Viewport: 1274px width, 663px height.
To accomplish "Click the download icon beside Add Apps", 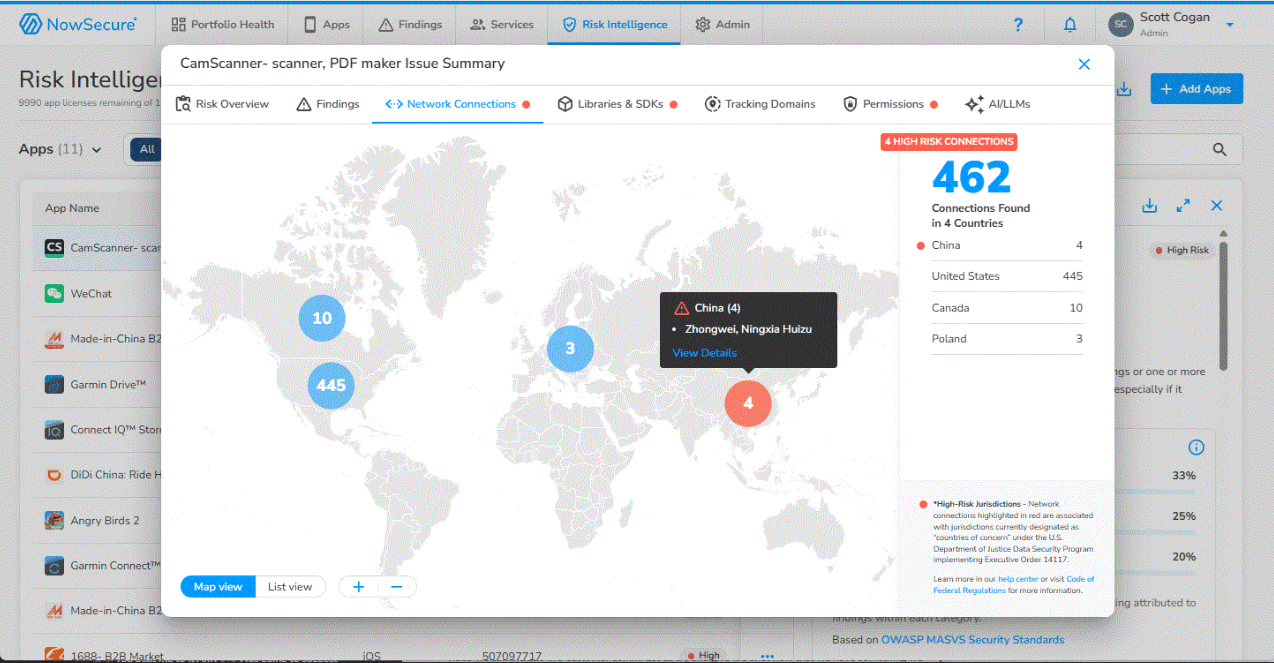I will pyautogui.click(x=1124, y=89).
